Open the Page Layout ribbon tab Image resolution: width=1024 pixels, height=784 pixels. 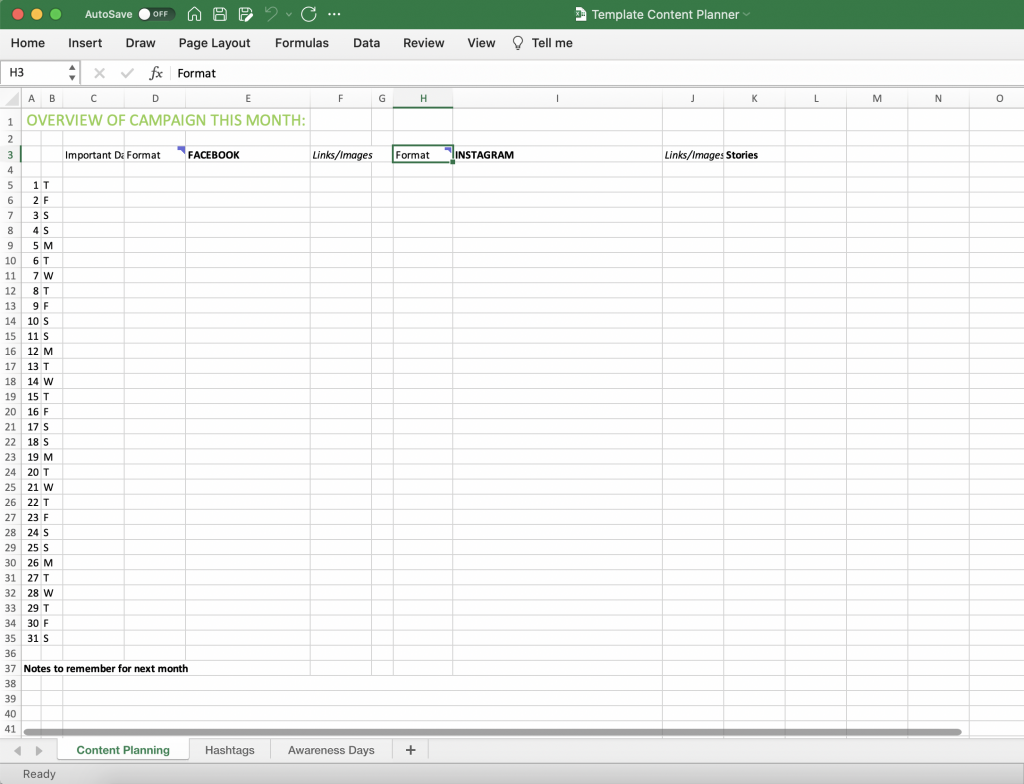click(214, 43)
